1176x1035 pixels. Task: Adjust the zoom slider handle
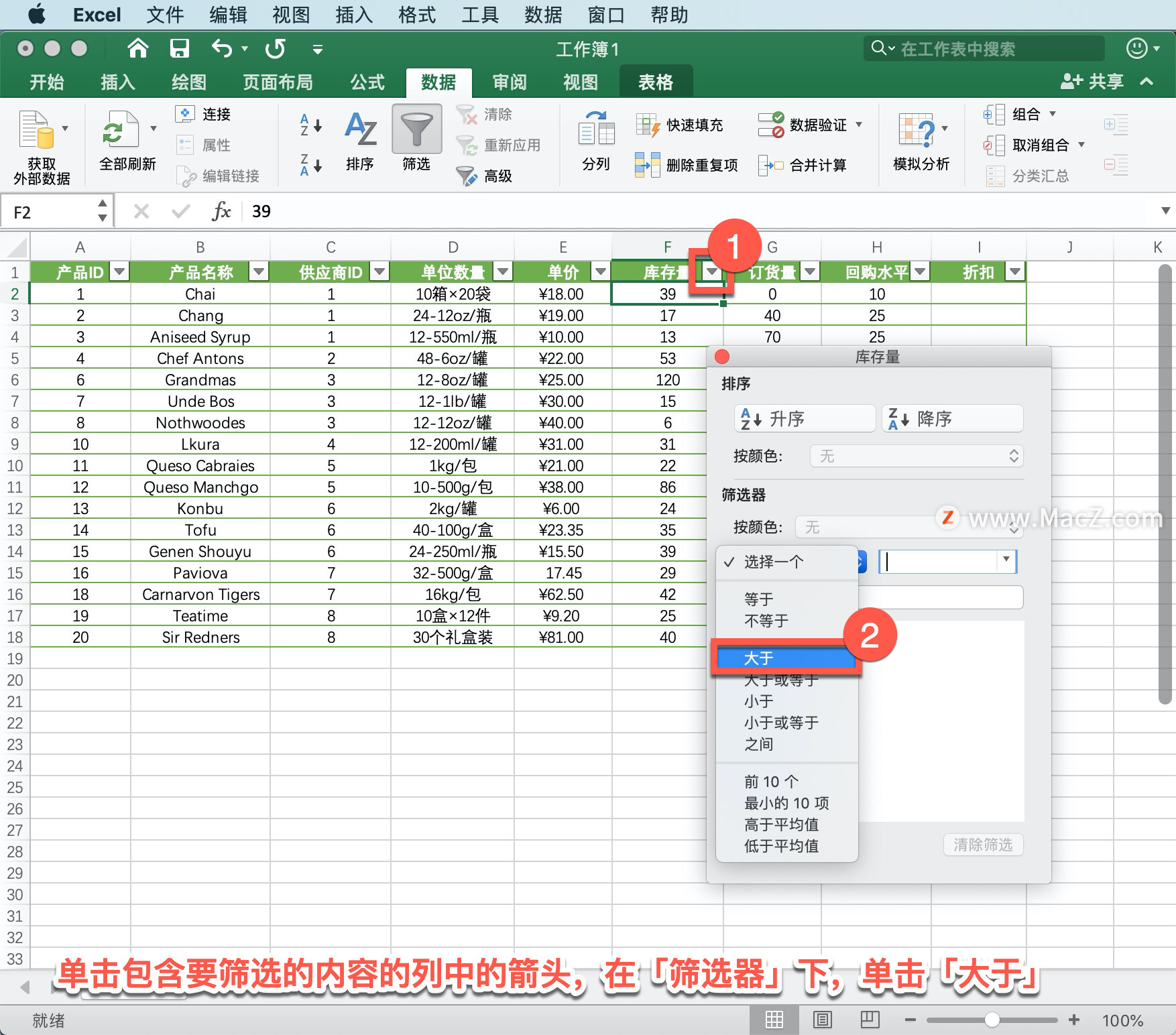[992, 1020]
